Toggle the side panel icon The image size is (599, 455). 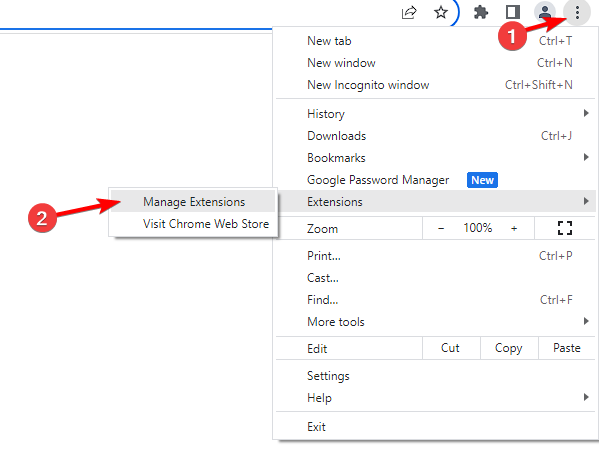coord(513,12)
